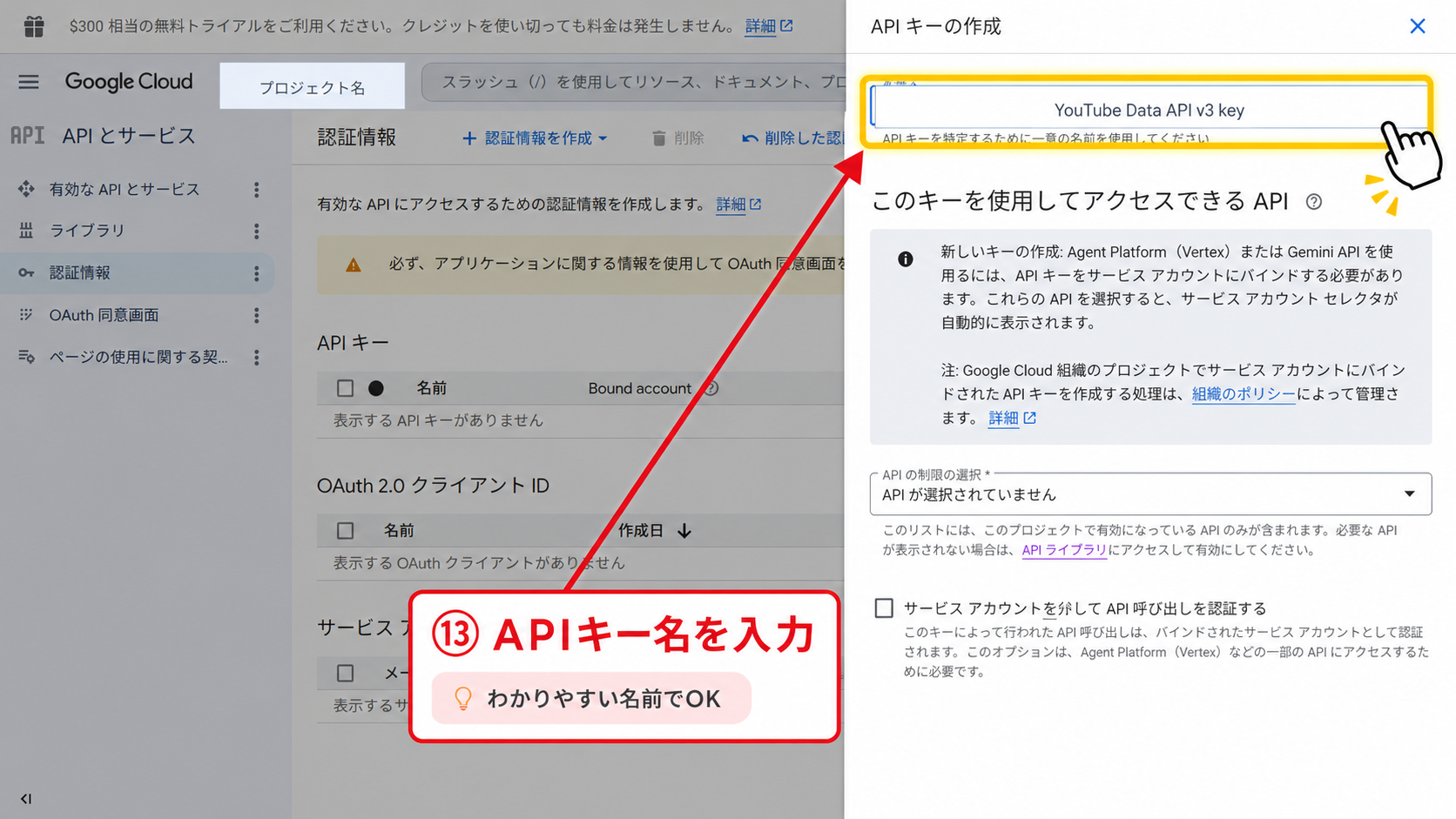Select all OAuth 2.0 クライアント ID checkbox
Screen dimensions: 1456x819
click(x=346, y=530)
